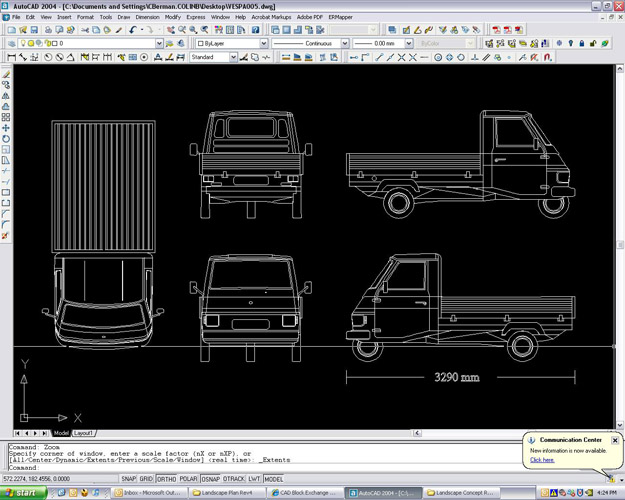Click the first Adobe PDF convert icon

coord(496,30)
